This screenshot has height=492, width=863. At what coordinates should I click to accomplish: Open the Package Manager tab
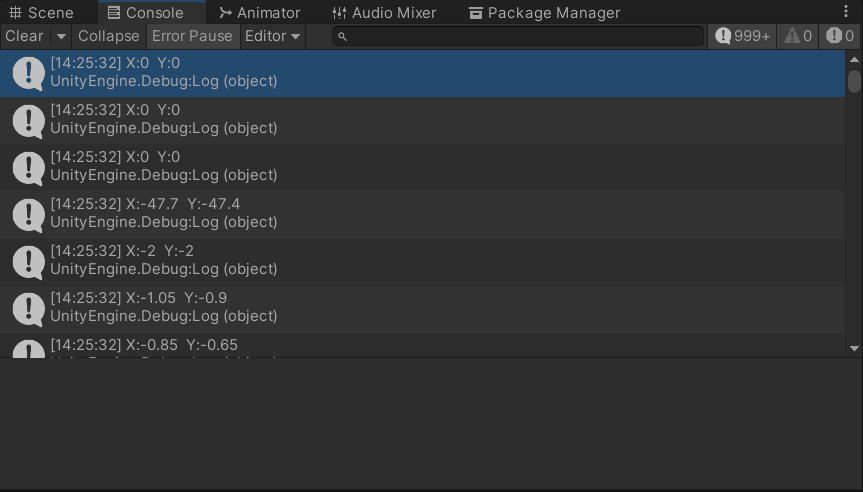click(x=544, y=13)
